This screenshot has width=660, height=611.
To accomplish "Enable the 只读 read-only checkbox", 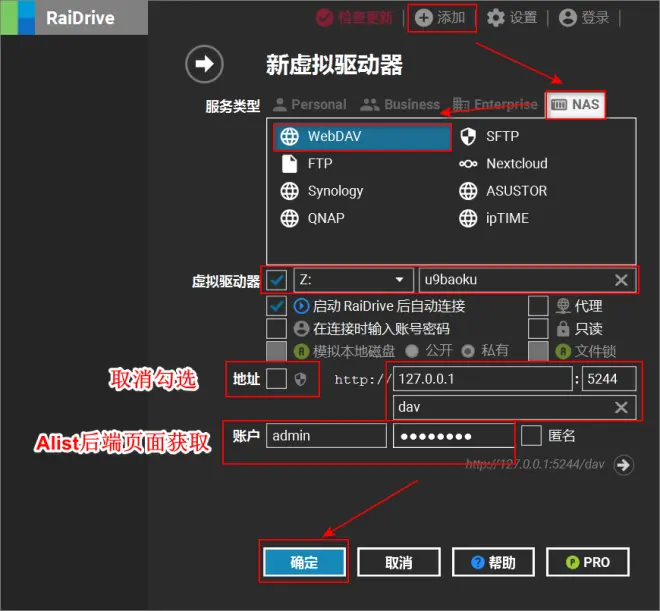I will pos(538,329).
